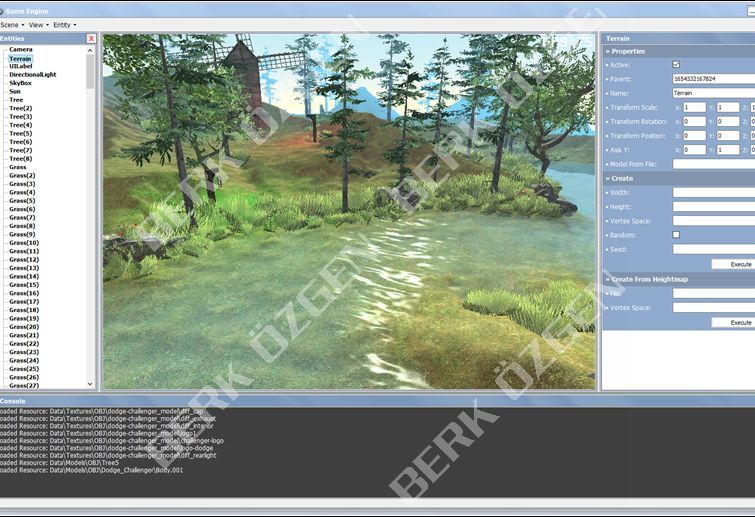This screenshot has height=517, width=755.
Task: Select Tree(5) entity
Action: (21, 133)
